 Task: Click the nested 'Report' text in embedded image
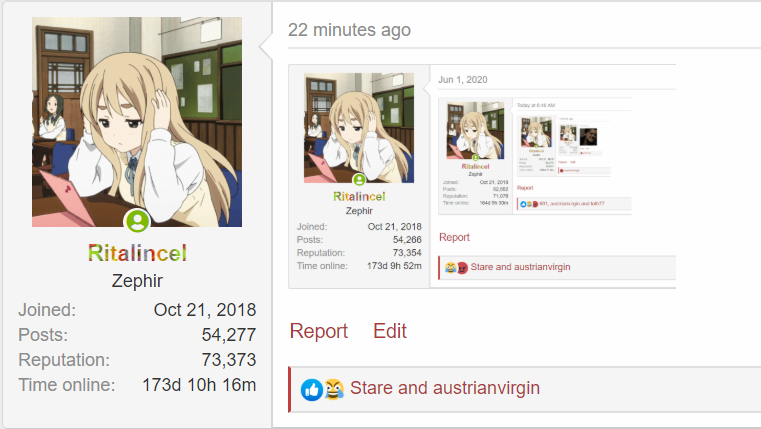[454, 237]
